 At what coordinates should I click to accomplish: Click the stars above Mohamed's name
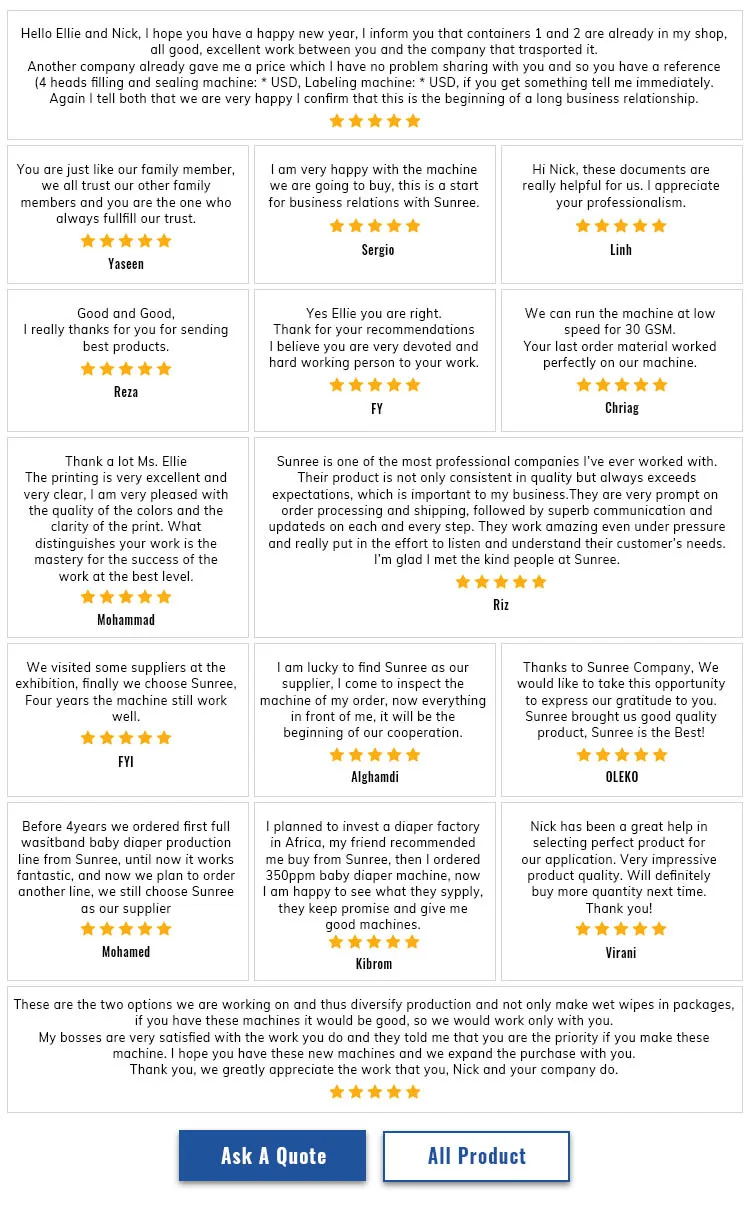pyautogui.click(x=126, y=929)
